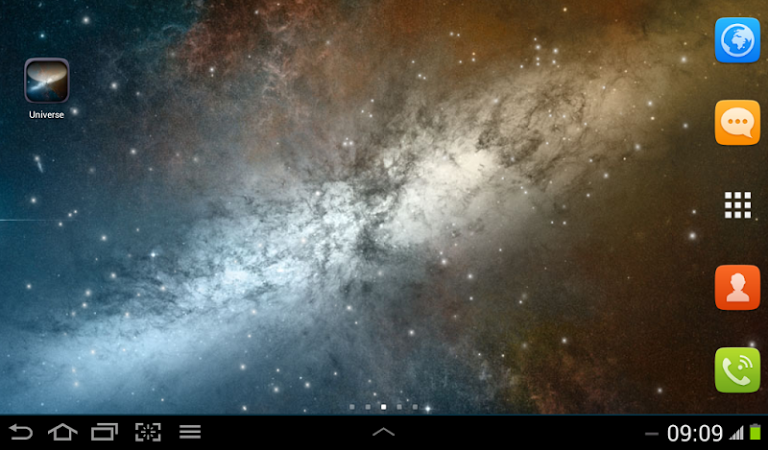Image resolution: width=768 pixels, height=450 pixels.
Task: Show recent apps from navigation bar
Action: coord(104,432)
